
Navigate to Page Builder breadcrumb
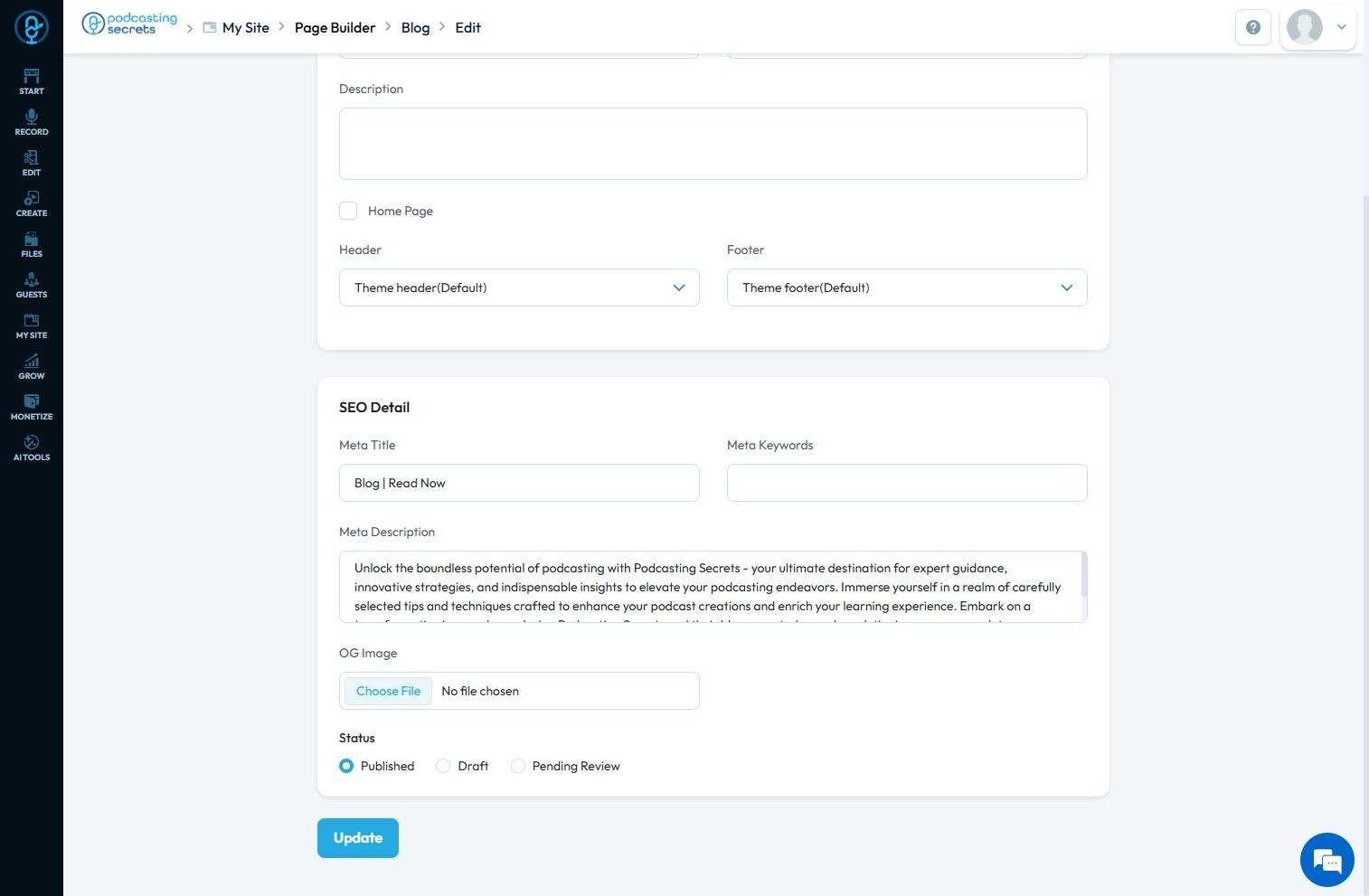coord(335,27)
